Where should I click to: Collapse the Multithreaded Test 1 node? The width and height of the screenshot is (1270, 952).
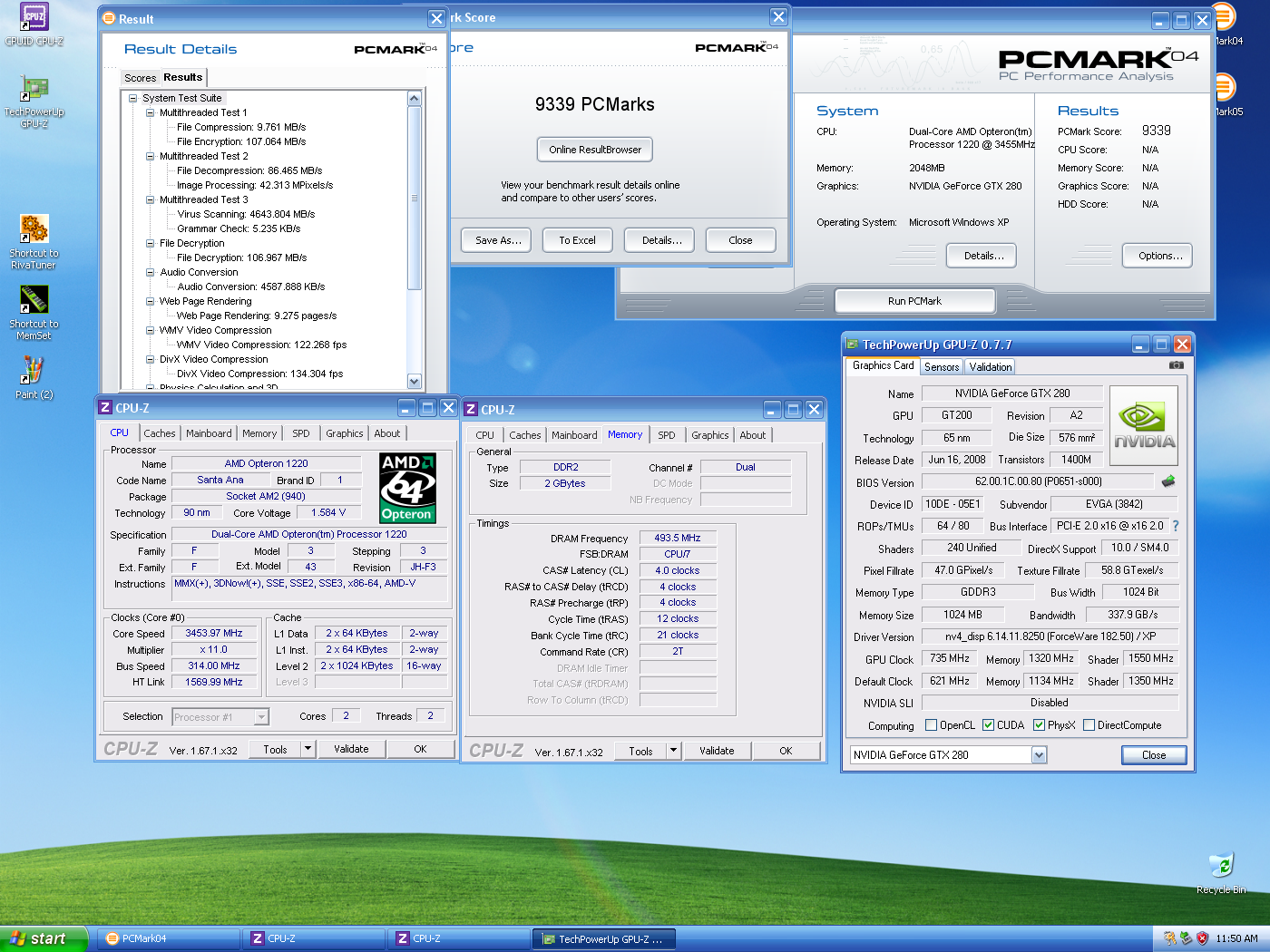[x=151, y=112]
